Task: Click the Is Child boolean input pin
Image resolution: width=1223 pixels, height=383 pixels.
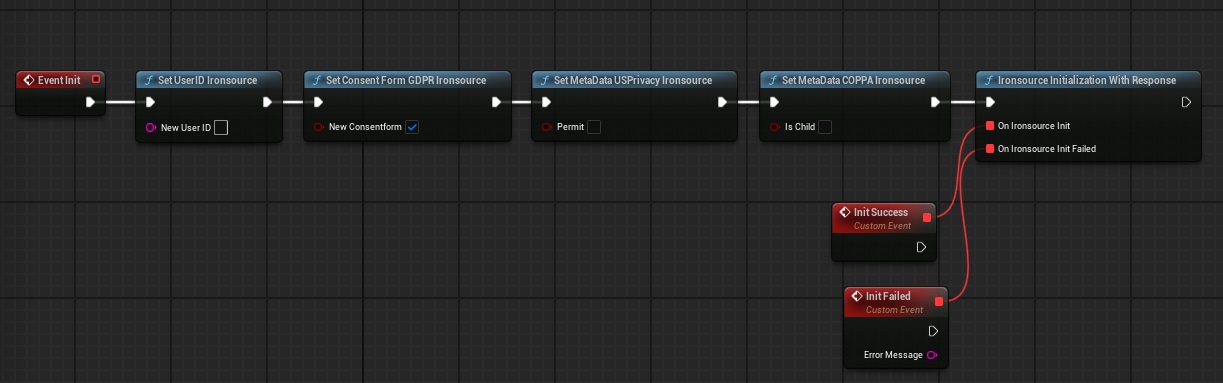Action: point(775,127)
